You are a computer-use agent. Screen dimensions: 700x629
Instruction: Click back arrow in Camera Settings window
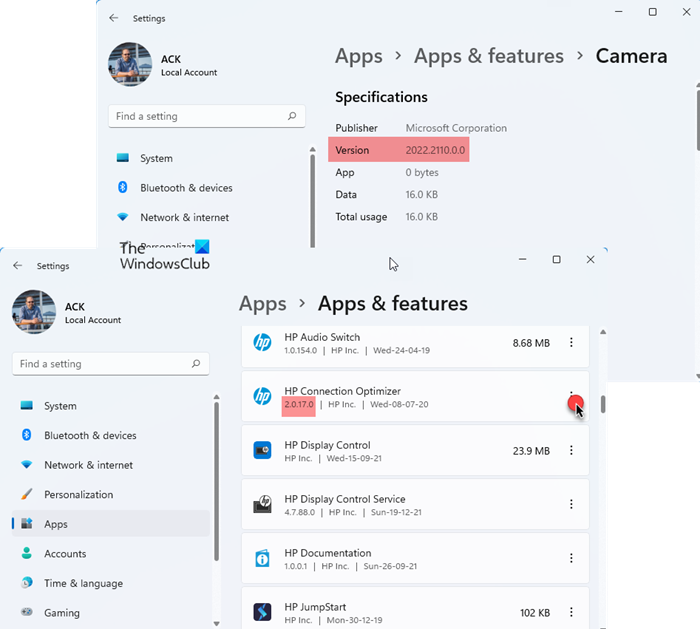coord(114,18)
